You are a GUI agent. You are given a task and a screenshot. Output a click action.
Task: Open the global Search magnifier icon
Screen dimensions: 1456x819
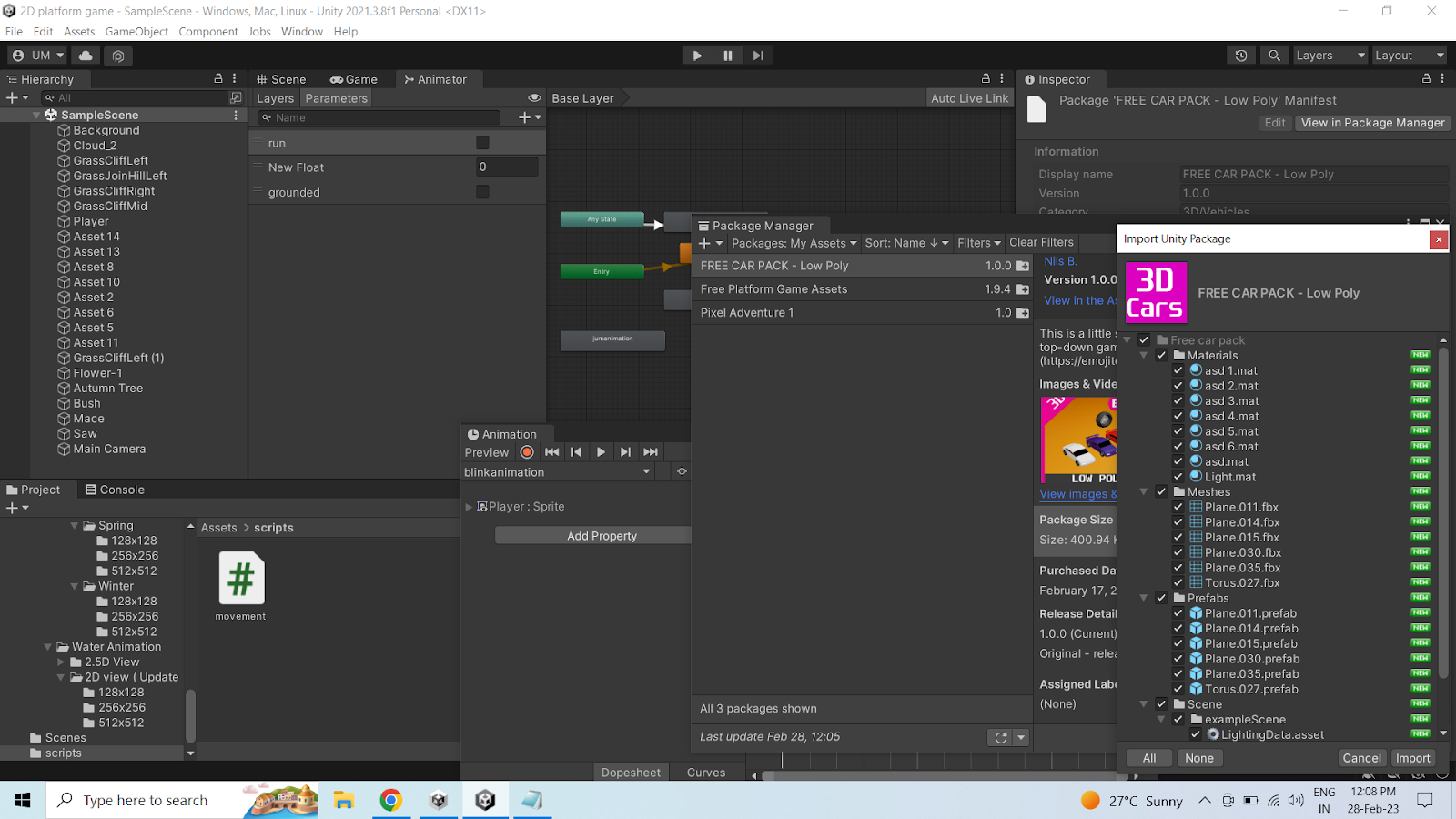point(1274,56)
